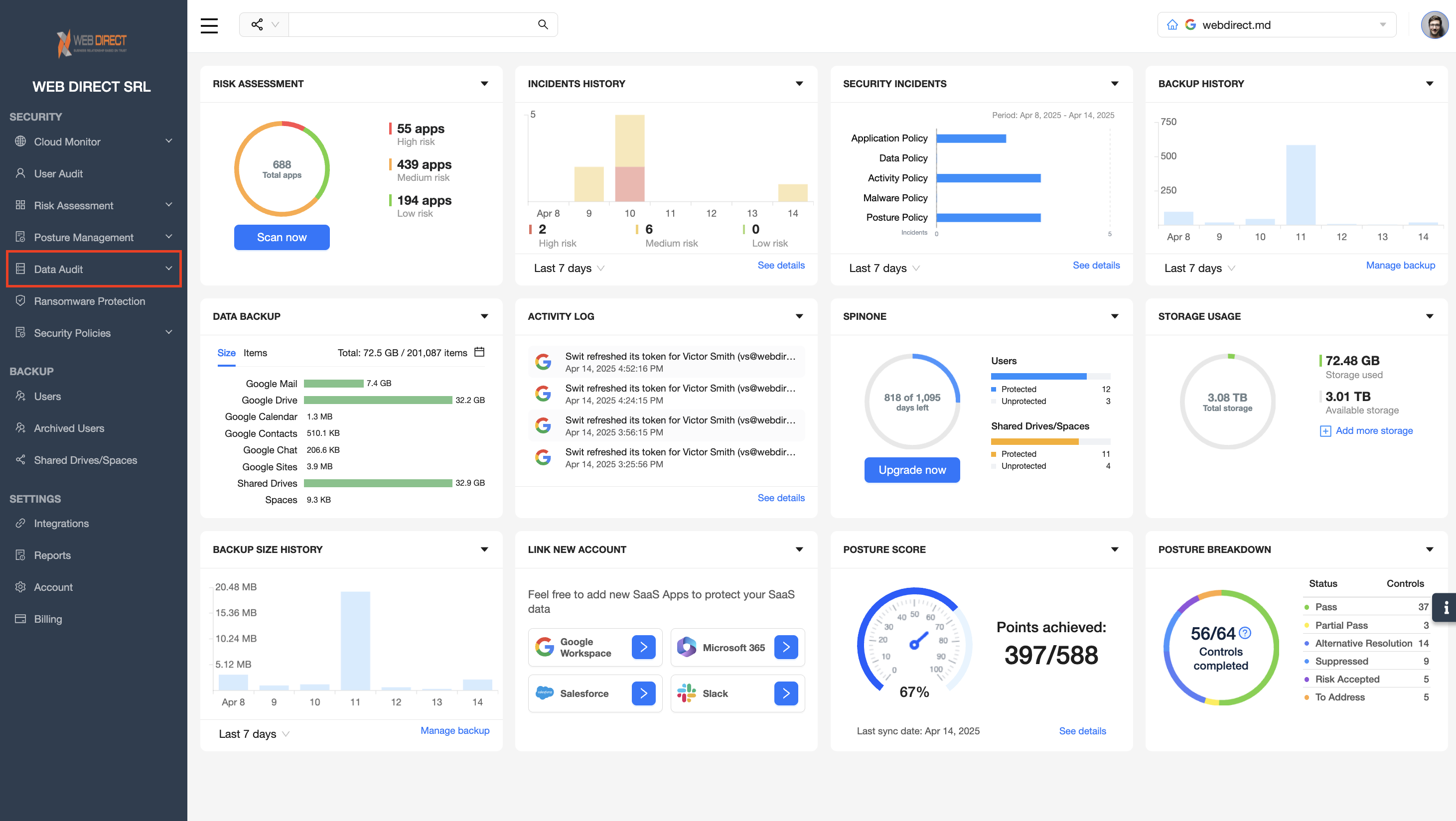The width and height of the screenshot is (1456, 821).
Task: Click the Scan now button
Action: click(x=282, y=237)
